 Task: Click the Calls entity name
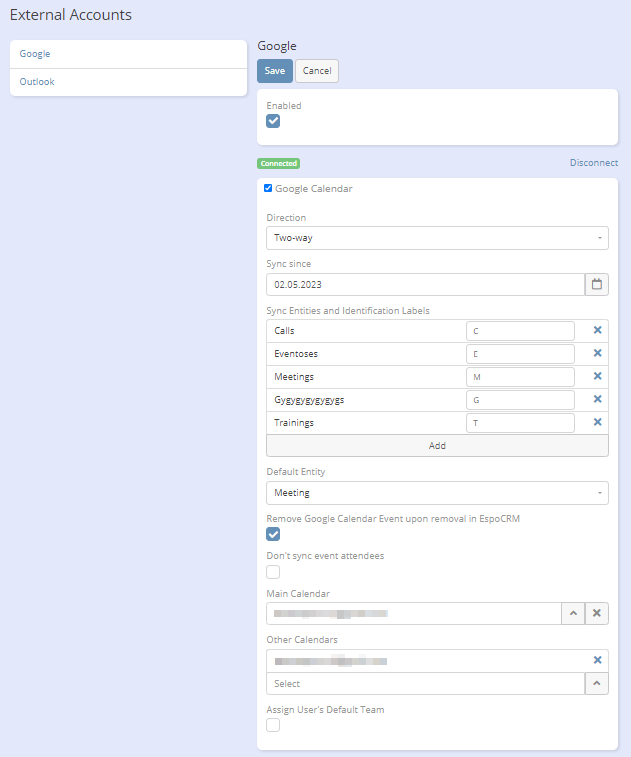[x=284, y=331]
